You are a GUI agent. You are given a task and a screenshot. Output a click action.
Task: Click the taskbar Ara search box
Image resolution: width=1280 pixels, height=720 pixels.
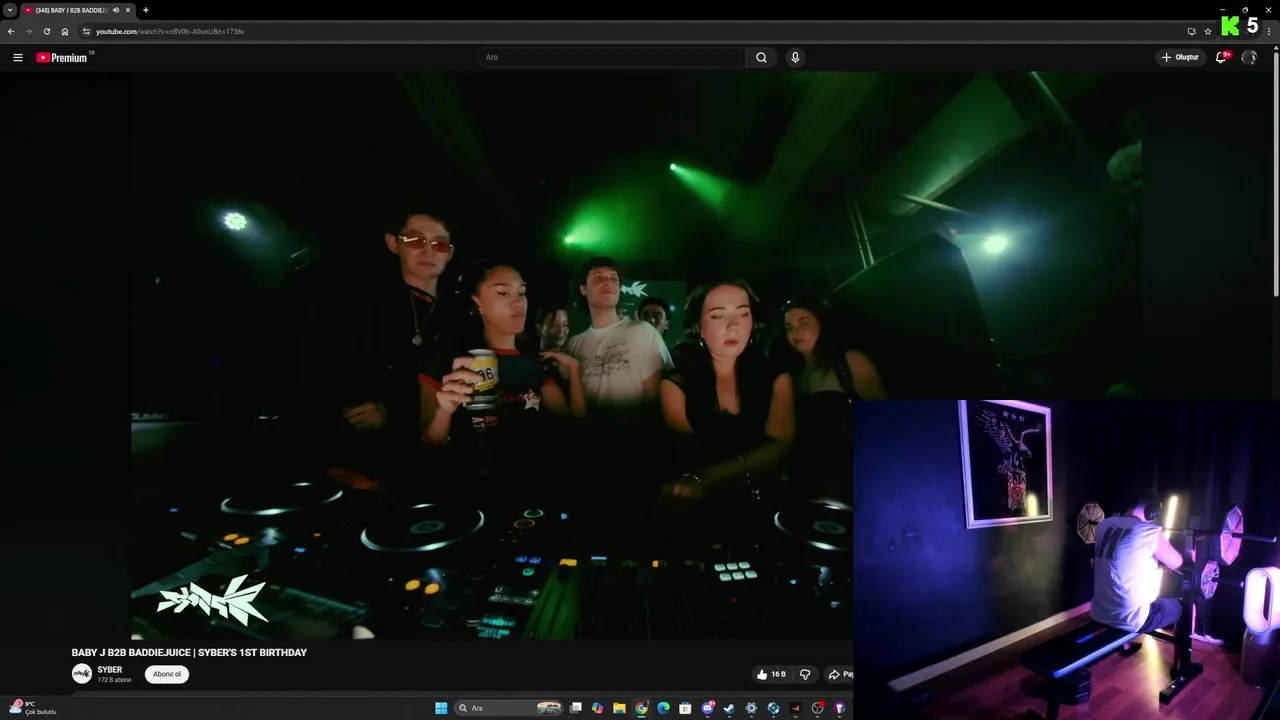[x=509, y=708]
